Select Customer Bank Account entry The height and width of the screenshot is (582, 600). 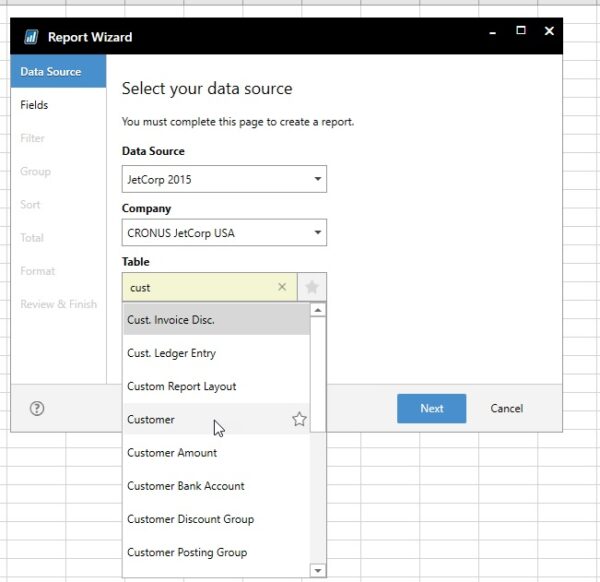tap(186, 486)
